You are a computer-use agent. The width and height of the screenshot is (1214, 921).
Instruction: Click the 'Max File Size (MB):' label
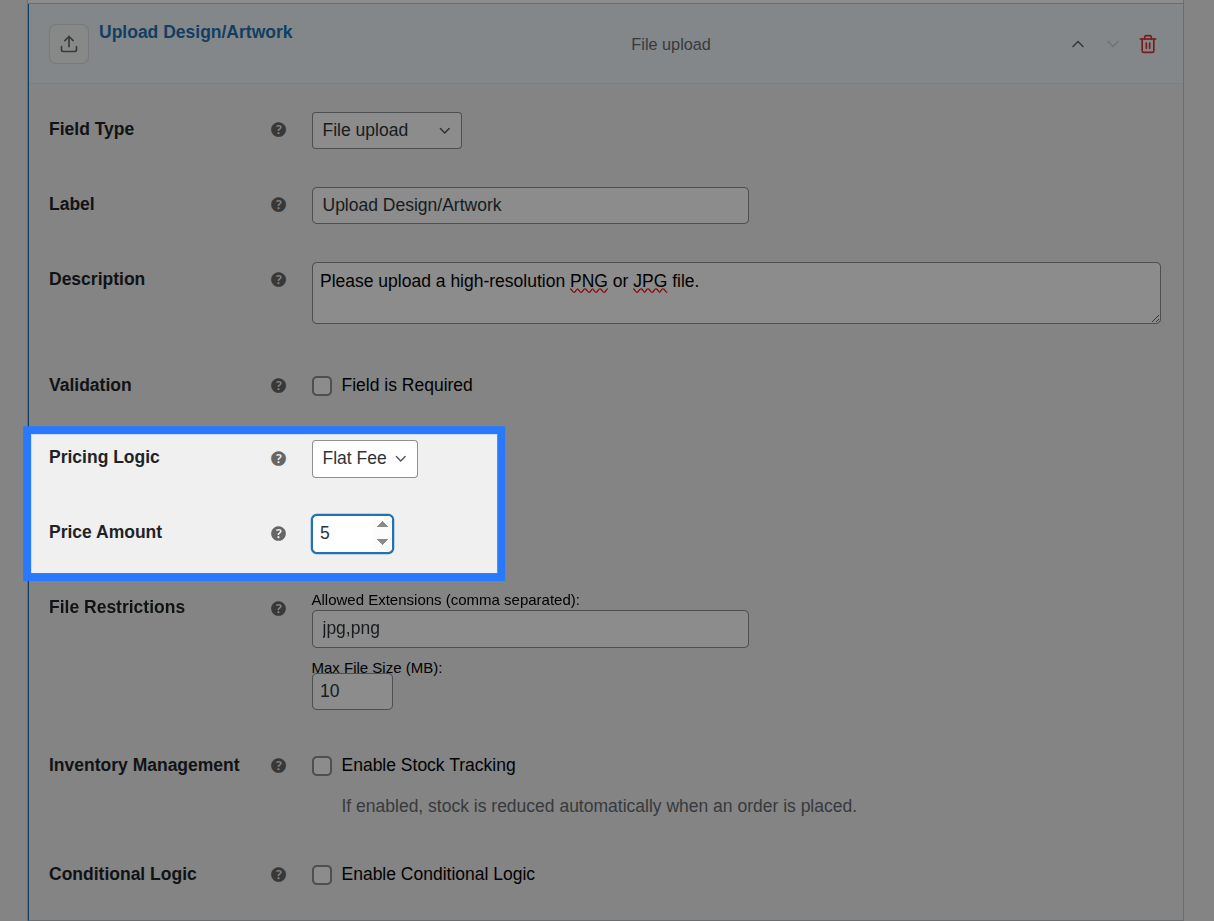(x=377, y=668)
